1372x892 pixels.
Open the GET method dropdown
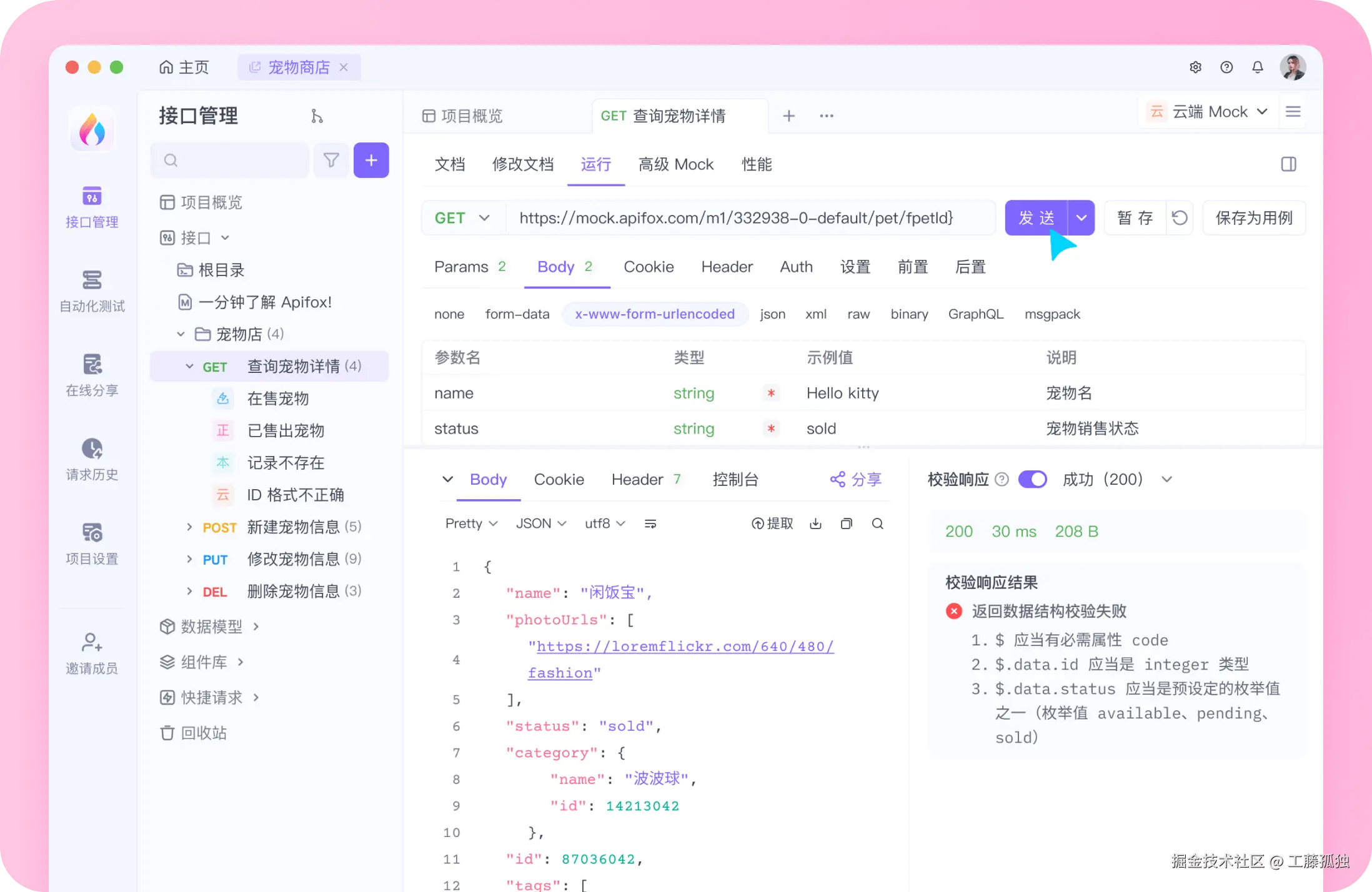click(463, 218)
